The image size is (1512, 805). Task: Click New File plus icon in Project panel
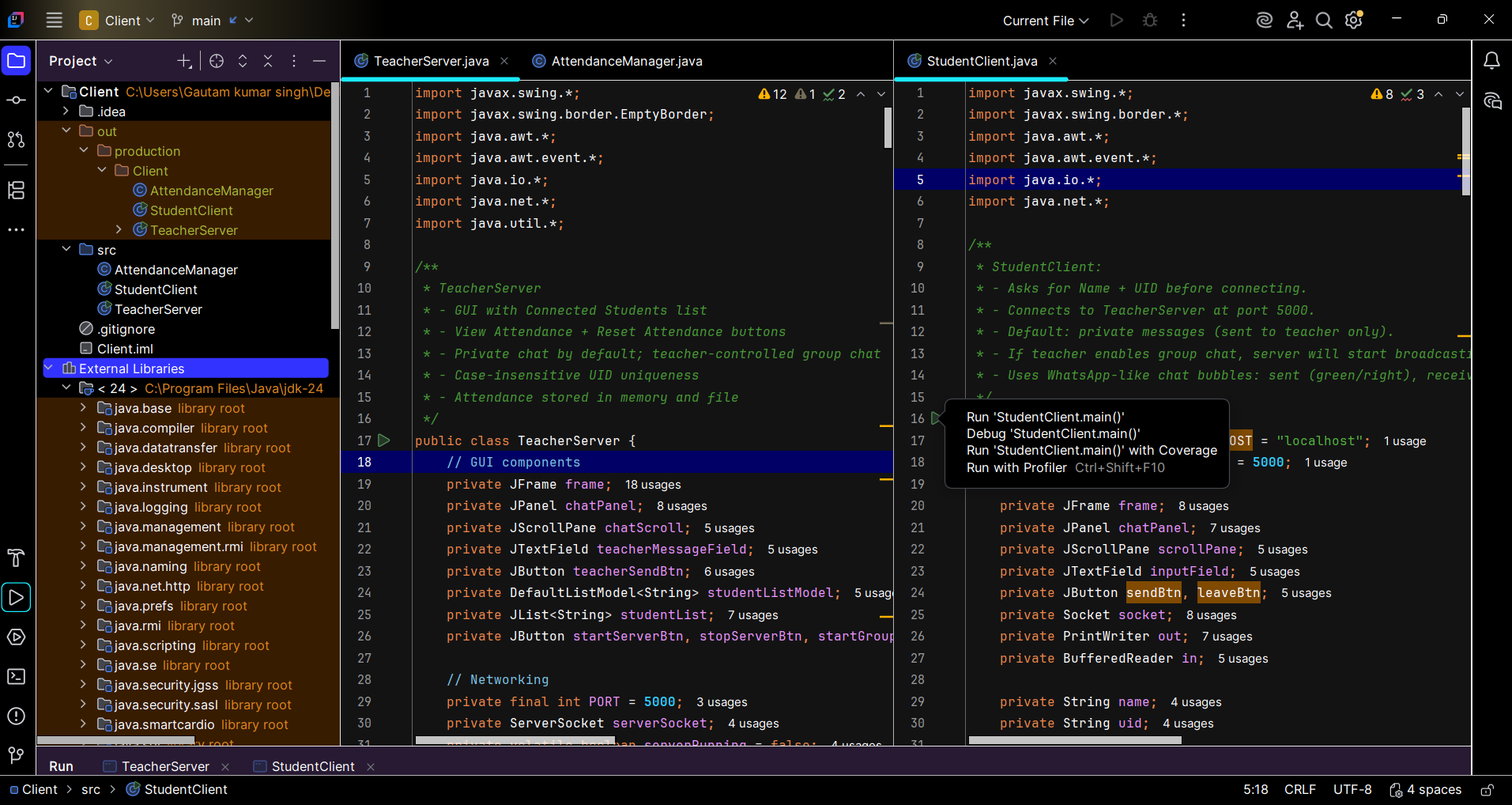(x=184, y=61)
